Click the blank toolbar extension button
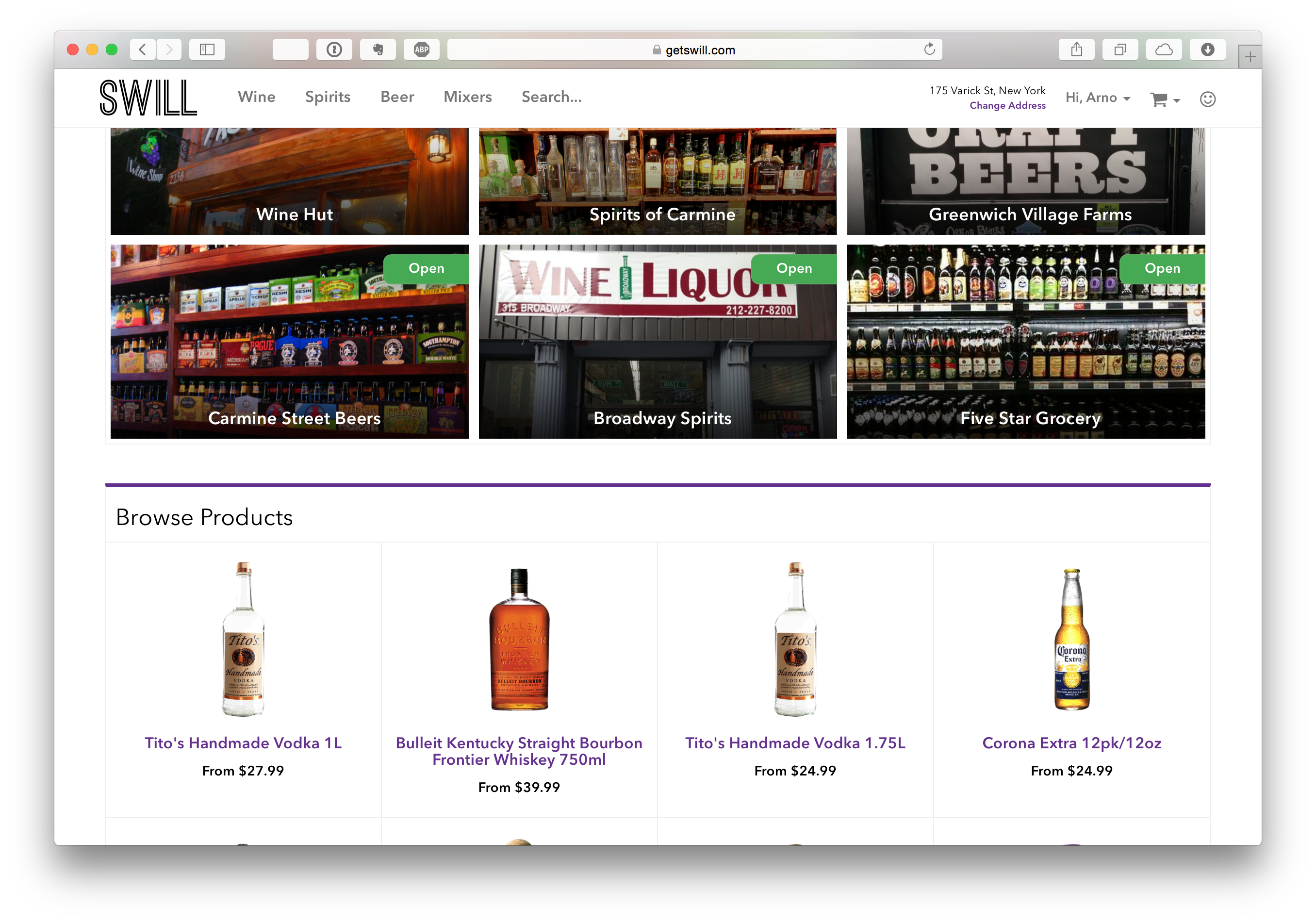The width and height of the screenshot is (1316, 923). click(291, 50)
